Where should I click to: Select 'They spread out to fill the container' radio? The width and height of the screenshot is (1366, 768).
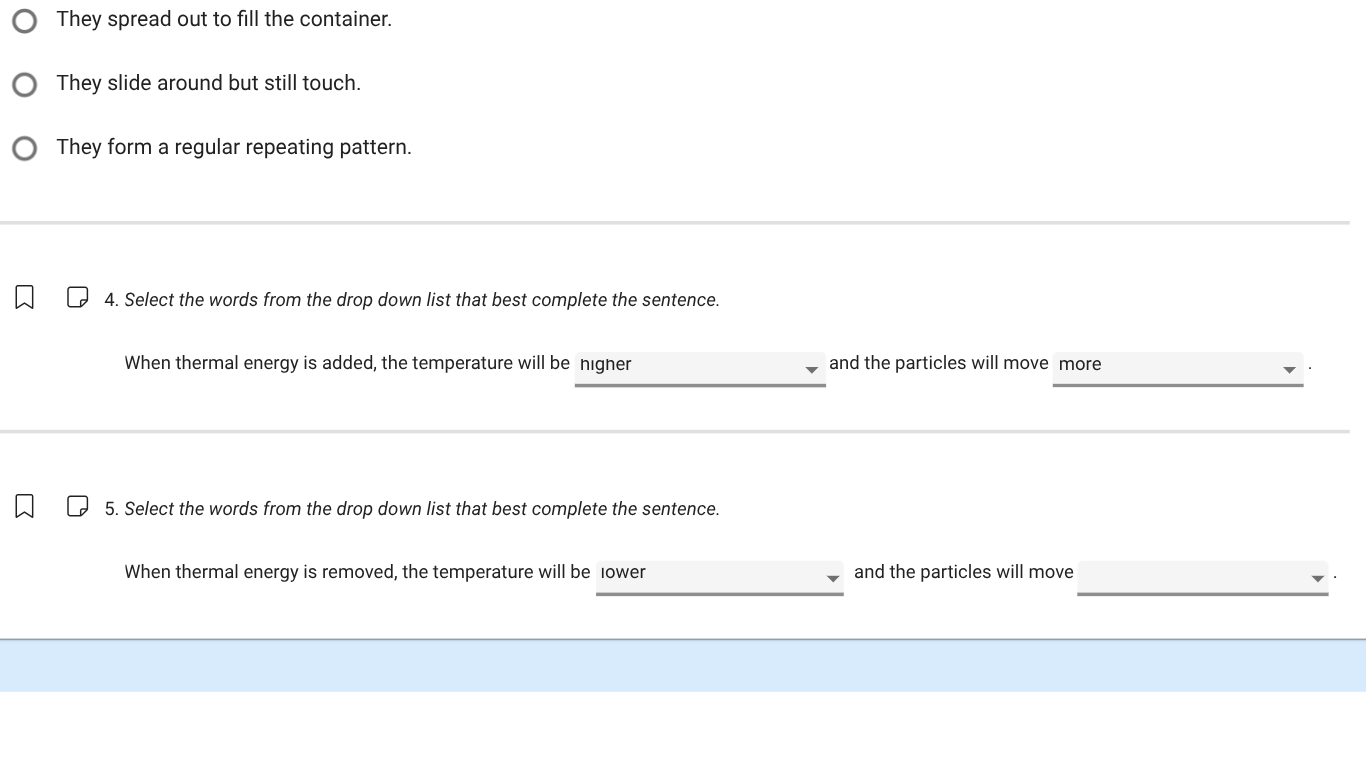(25, 21)
